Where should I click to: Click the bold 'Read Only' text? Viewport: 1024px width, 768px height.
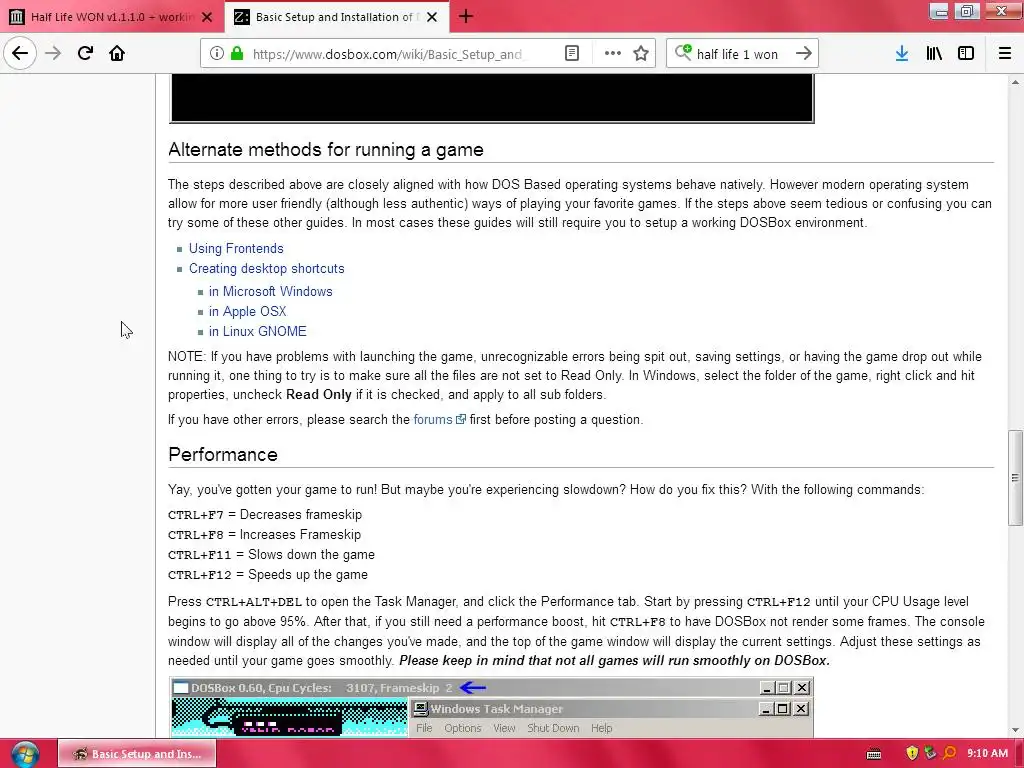point(319,394)
